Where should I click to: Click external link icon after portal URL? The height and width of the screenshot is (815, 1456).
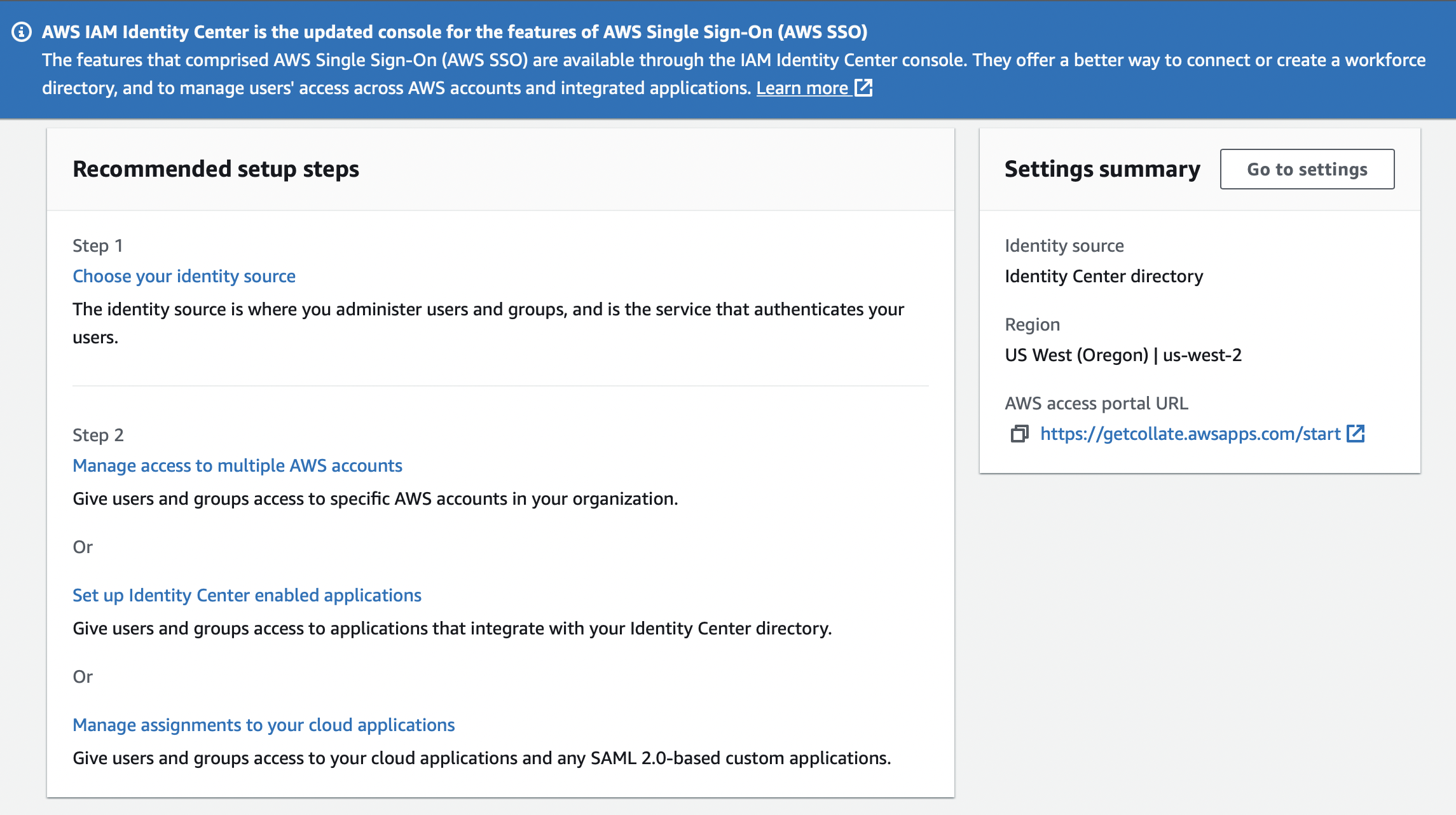1356,434
